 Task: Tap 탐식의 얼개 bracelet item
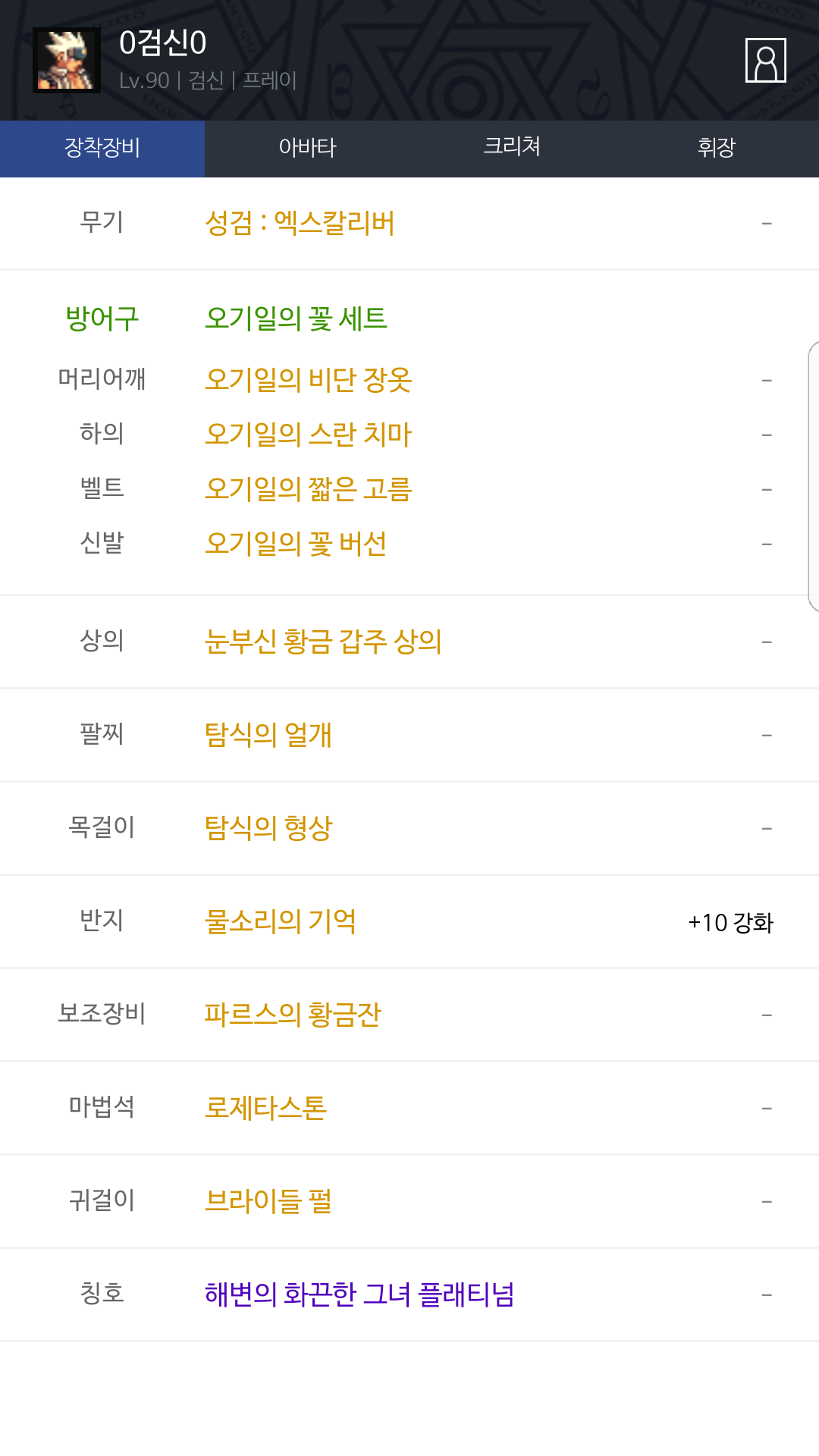coord(268,735)
